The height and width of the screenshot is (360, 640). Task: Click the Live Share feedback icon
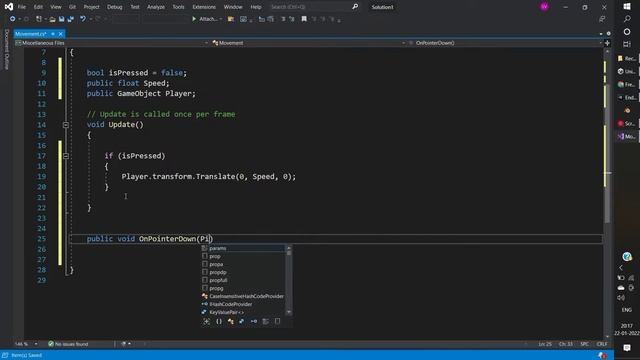(x=602, y=19)
